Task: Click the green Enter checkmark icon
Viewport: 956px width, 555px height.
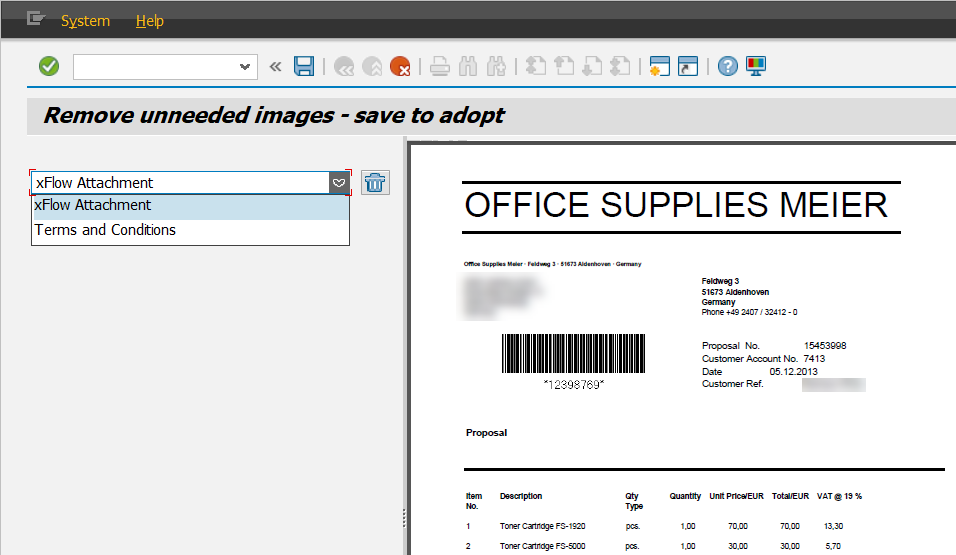Action: (48, 67)
